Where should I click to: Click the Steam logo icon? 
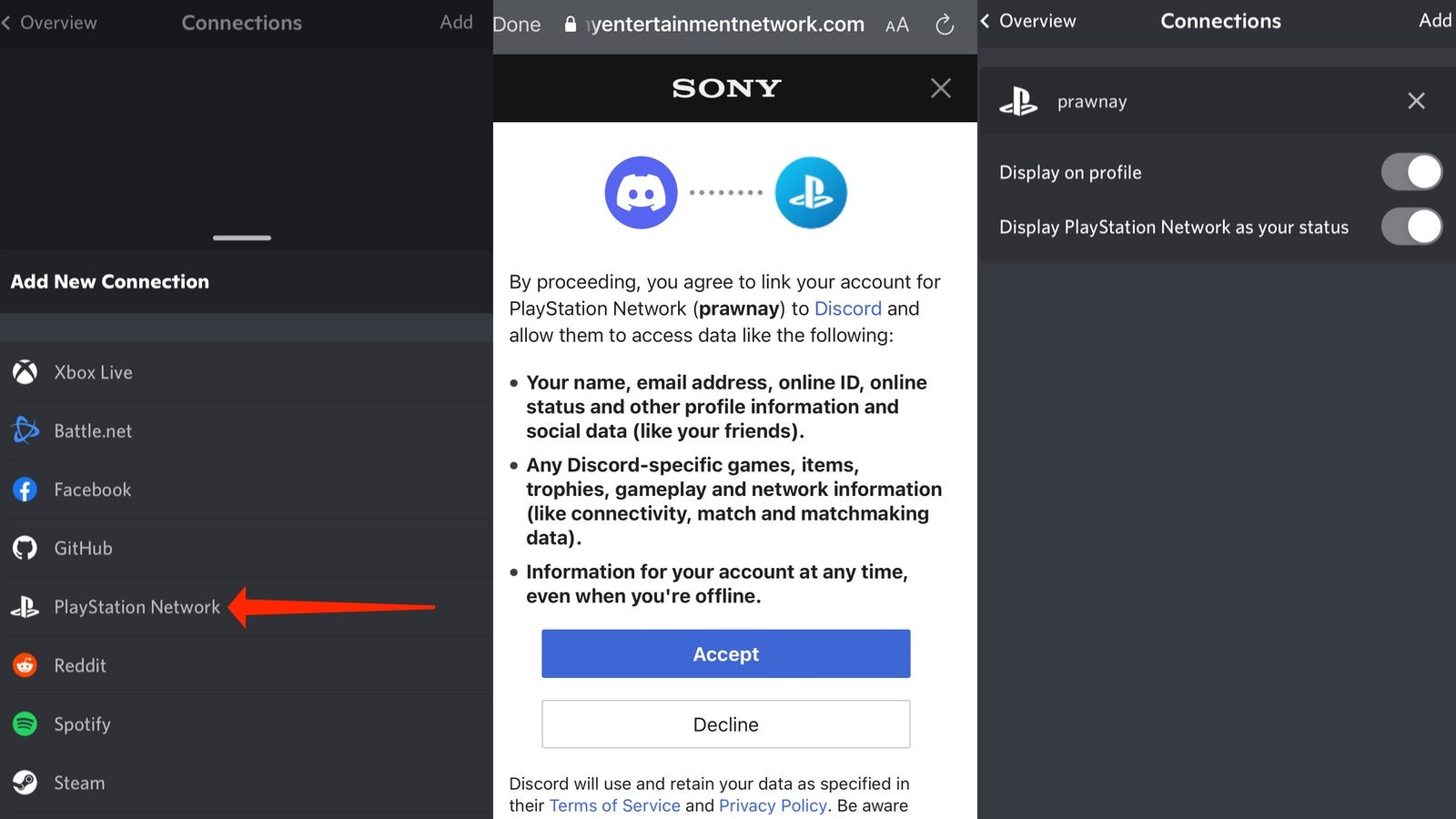click(x=25, y=783)
